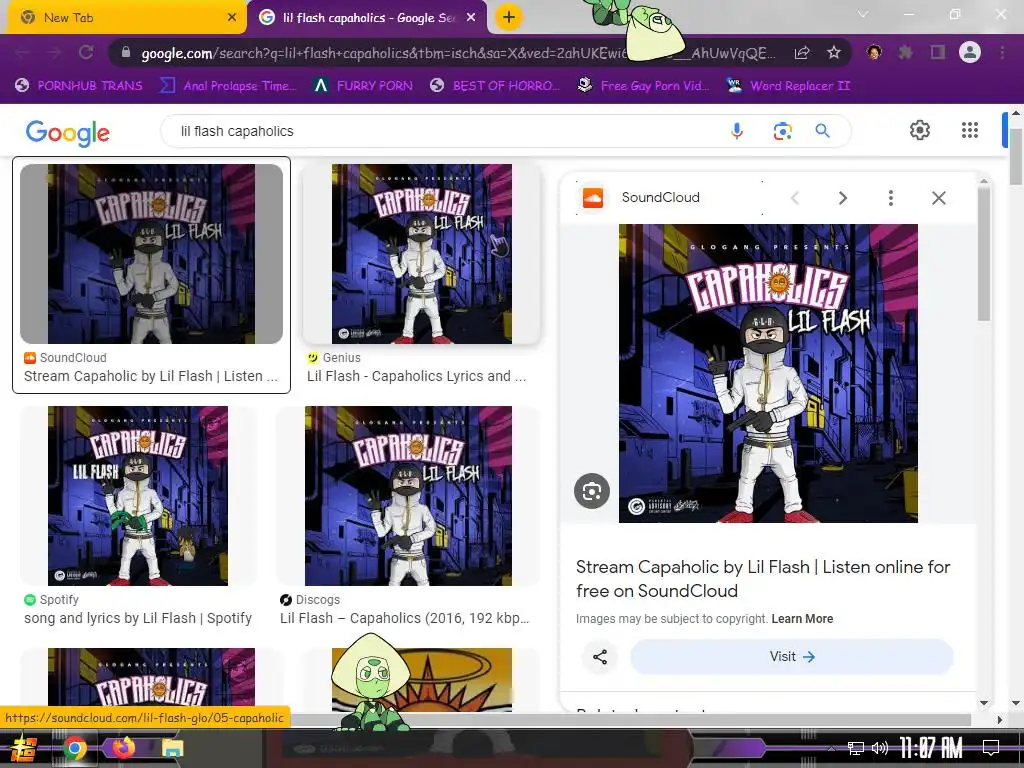Search by image with Google Lens camera icon

782,131
